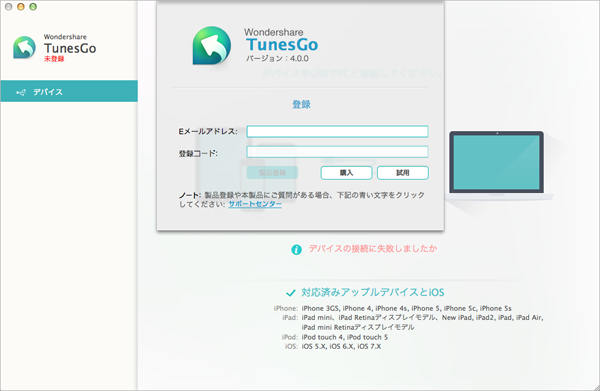Click the 対応済みアップルデバイスとiOS heading
Image resolution: width=600 pixels, height=391 pixels.
373,293
